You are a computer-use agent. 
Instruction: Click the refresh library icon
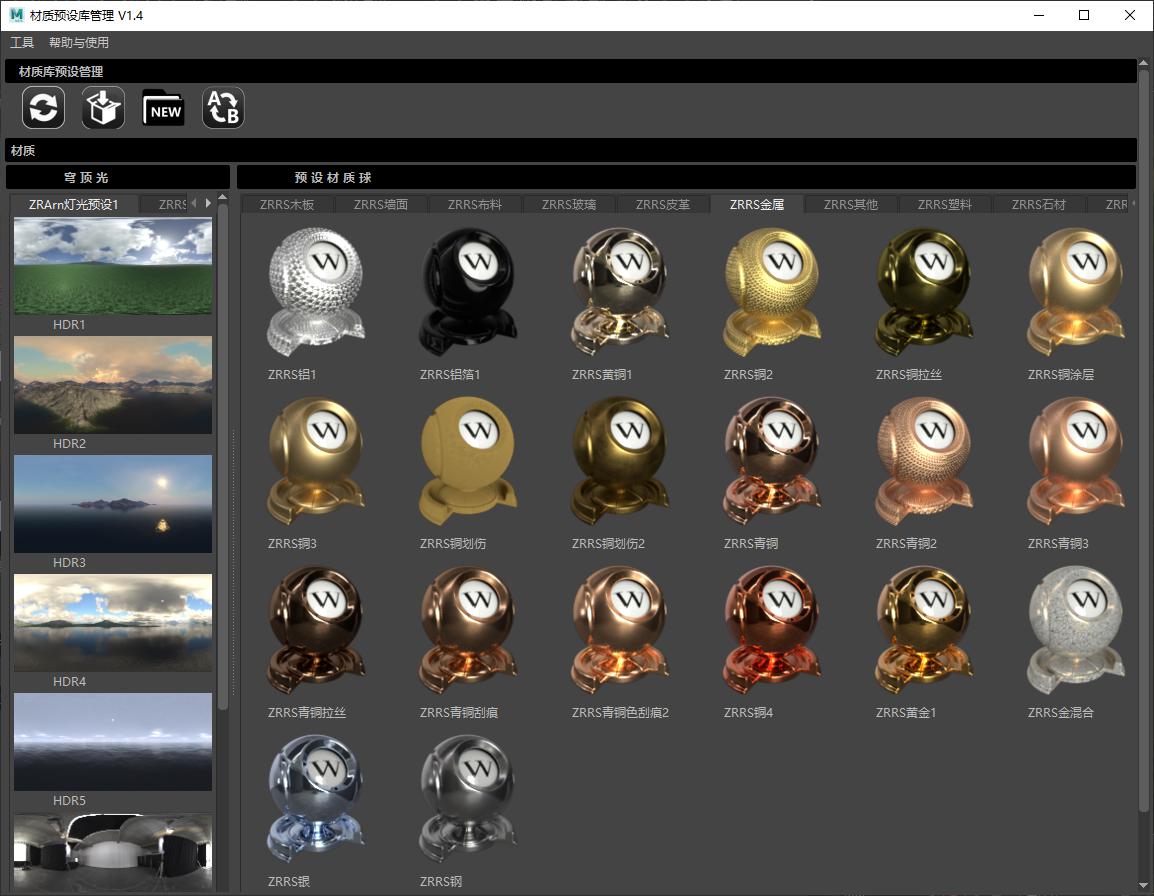44,108
